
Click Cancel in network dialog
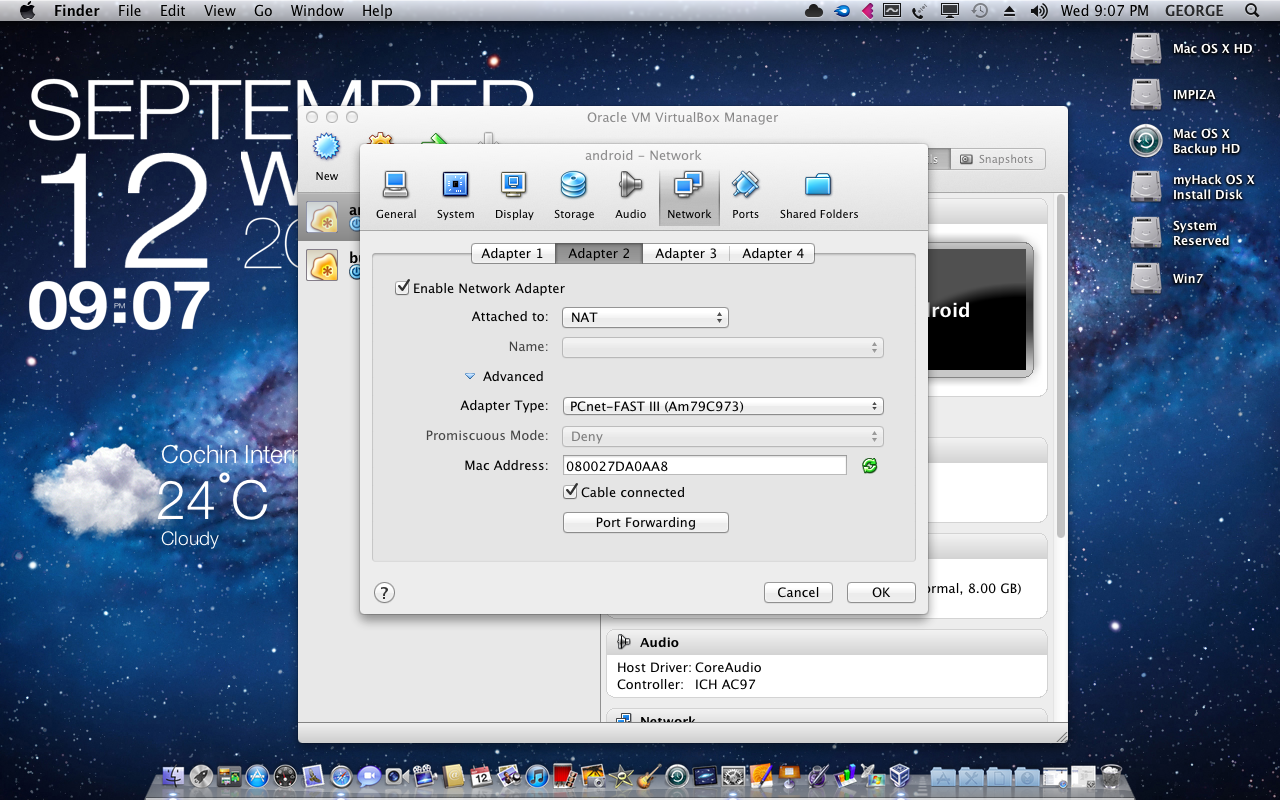(798, 593)
